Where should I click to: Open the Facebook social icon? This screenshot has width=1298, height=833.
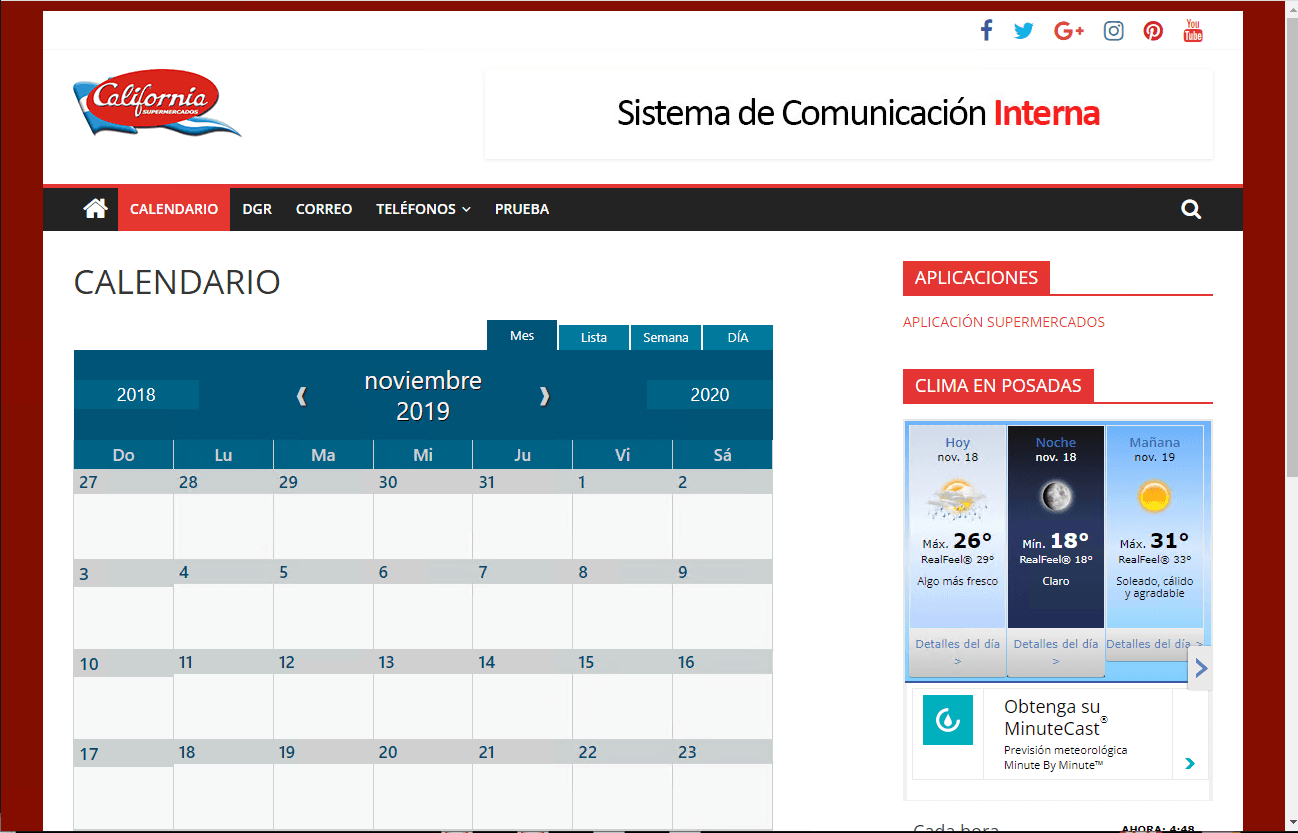[x=986, y=30]
